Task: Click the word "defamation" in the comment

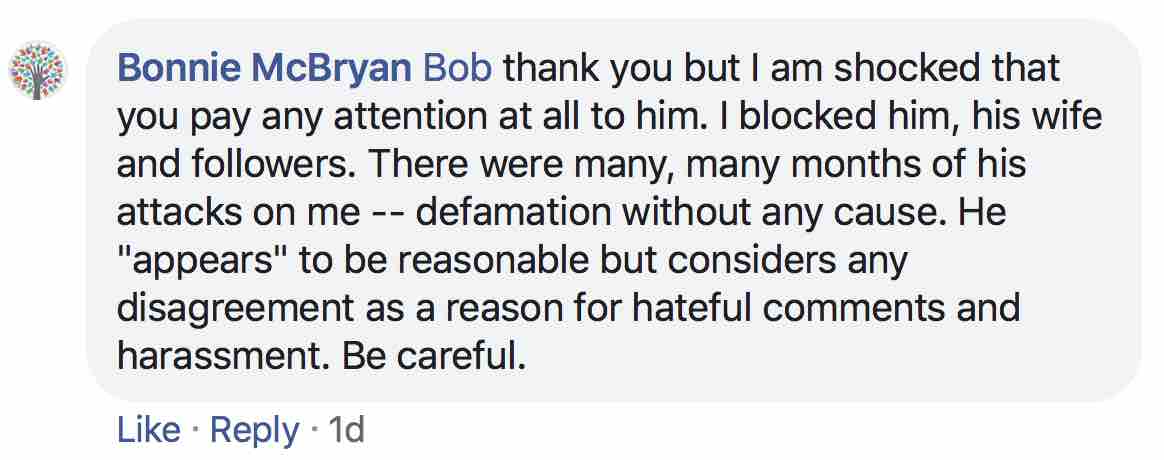Action: (x=511, y=214)
